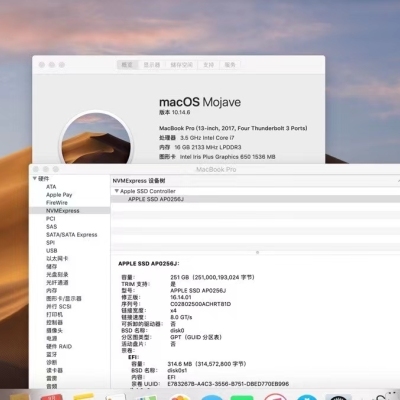Click the MacBook Pro model line
The image size is (400, 400).
233,128
